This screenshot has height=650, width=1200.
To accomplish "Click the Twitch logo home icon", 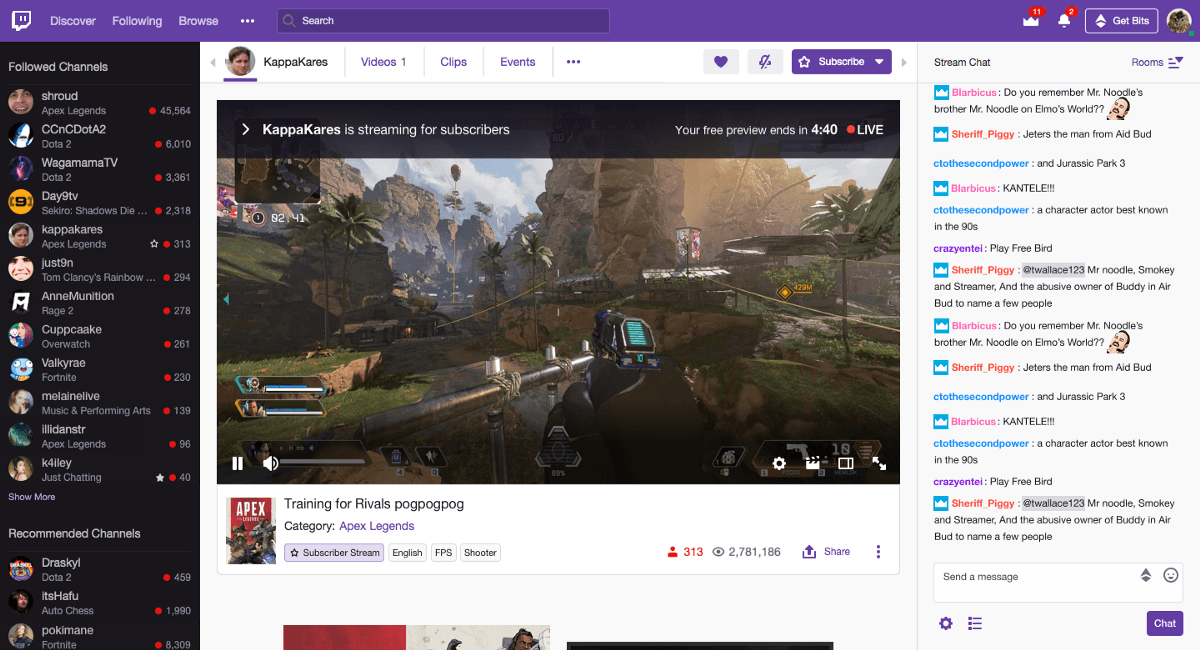I will pos(20,20).
